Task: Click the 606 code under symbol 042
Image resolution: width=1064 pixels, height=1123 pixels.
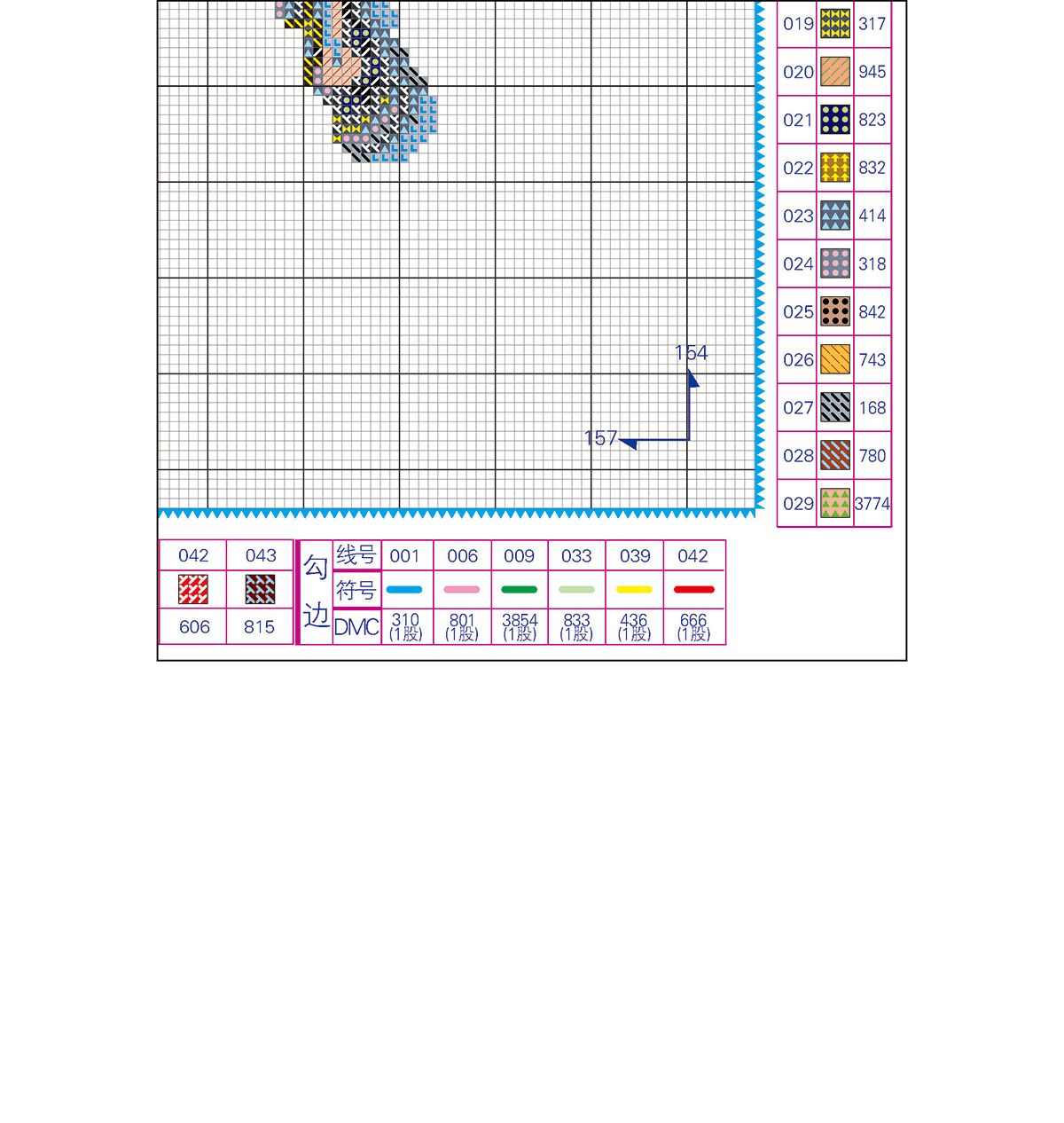Action: [x=194, y=627]
